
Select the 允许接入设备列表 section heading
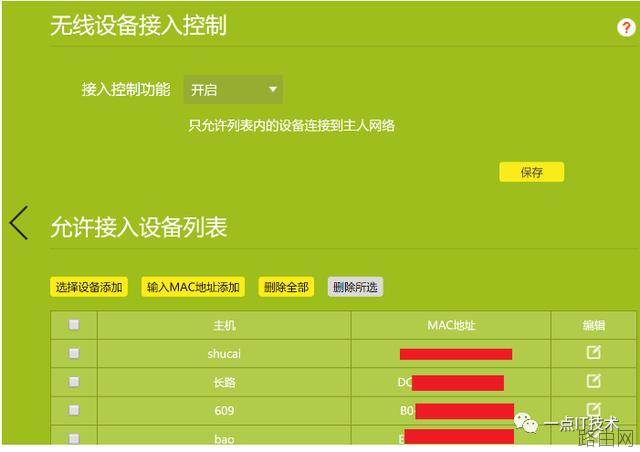138,227
